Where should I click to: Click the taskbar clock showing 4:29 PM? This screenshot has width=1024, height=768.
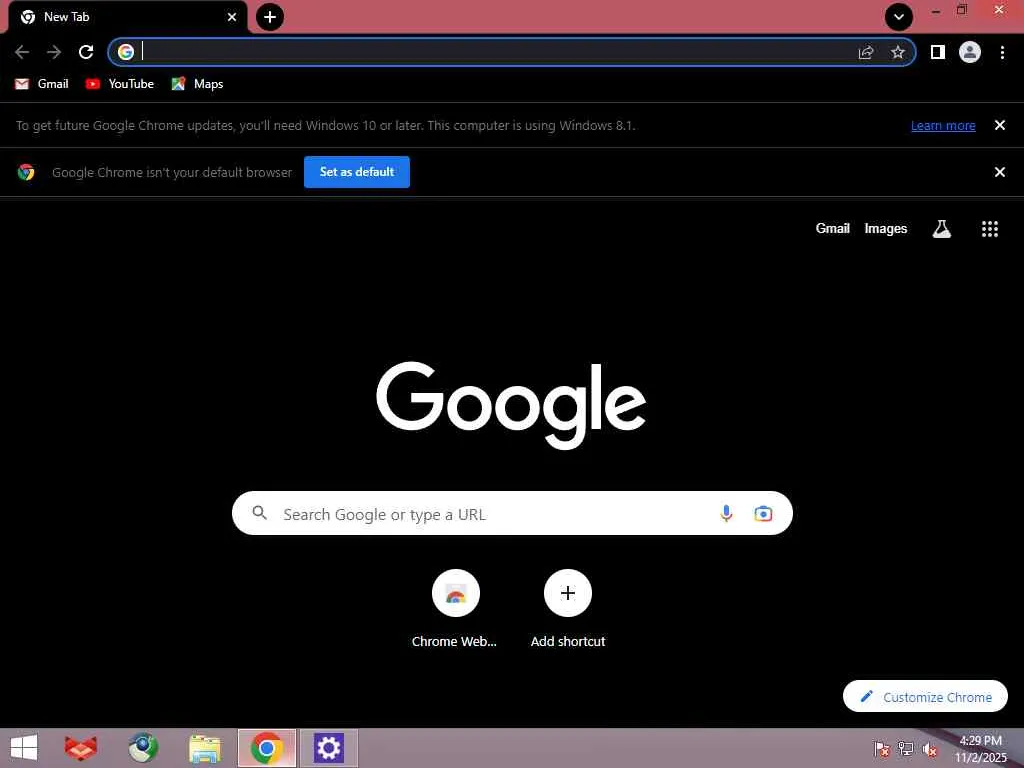coord(981,749)
